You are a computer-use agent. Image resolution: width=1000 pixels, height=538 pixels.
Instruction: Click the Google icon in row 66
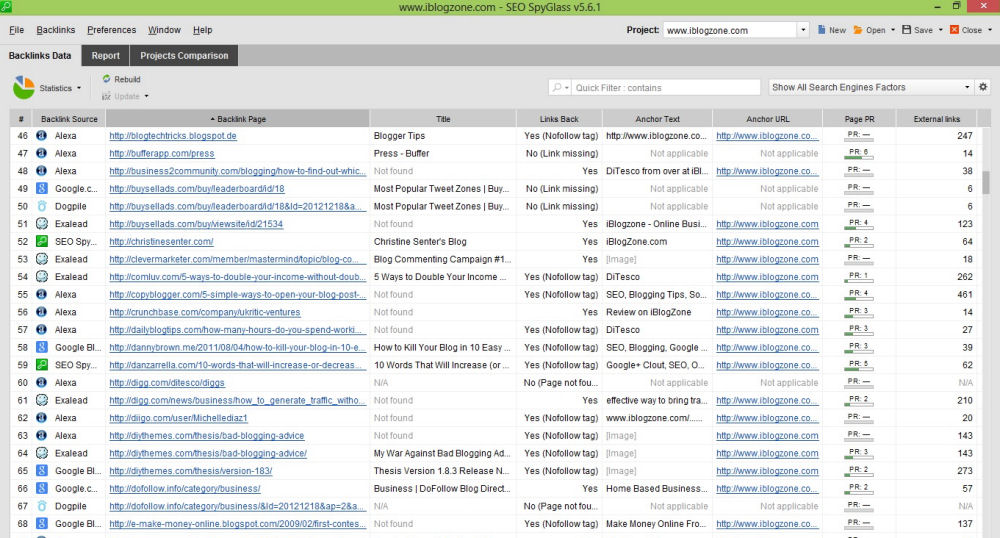point(41,488)
